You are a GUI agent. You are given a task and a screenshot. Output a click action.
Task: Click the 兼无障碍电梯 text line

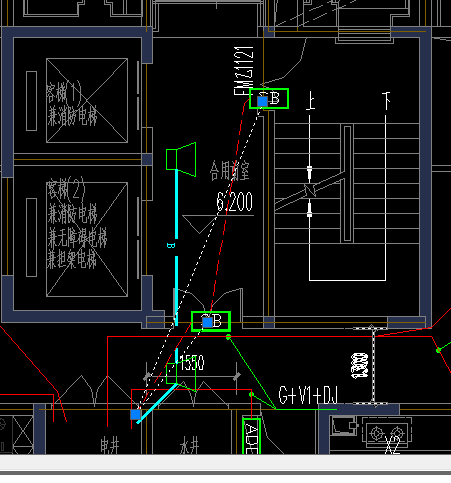[77, 237]
